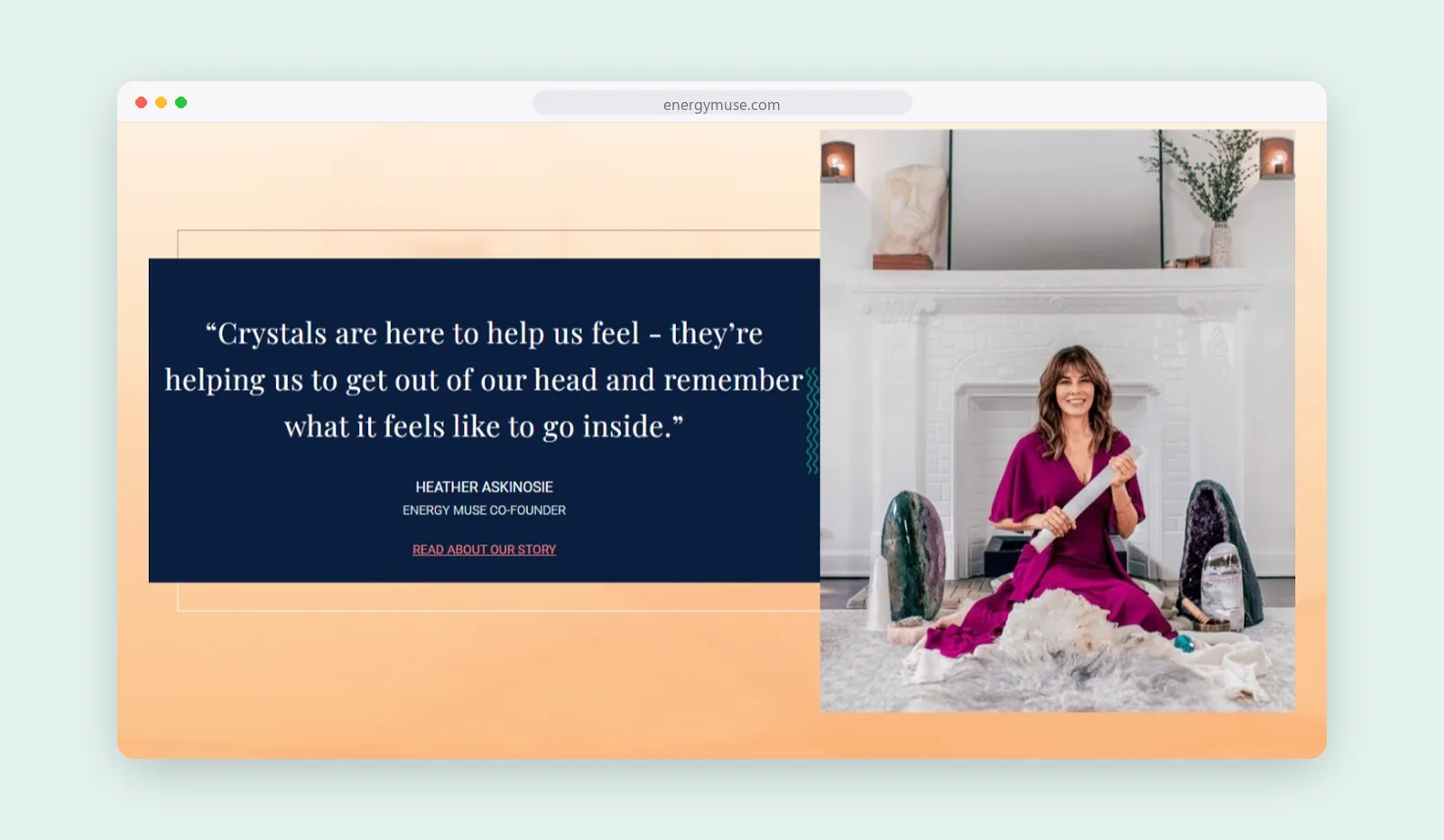This screenshot has height=840, width=1444.
Task: Click the quote line "what it feels like to go inside."
Action: [484, 426]
